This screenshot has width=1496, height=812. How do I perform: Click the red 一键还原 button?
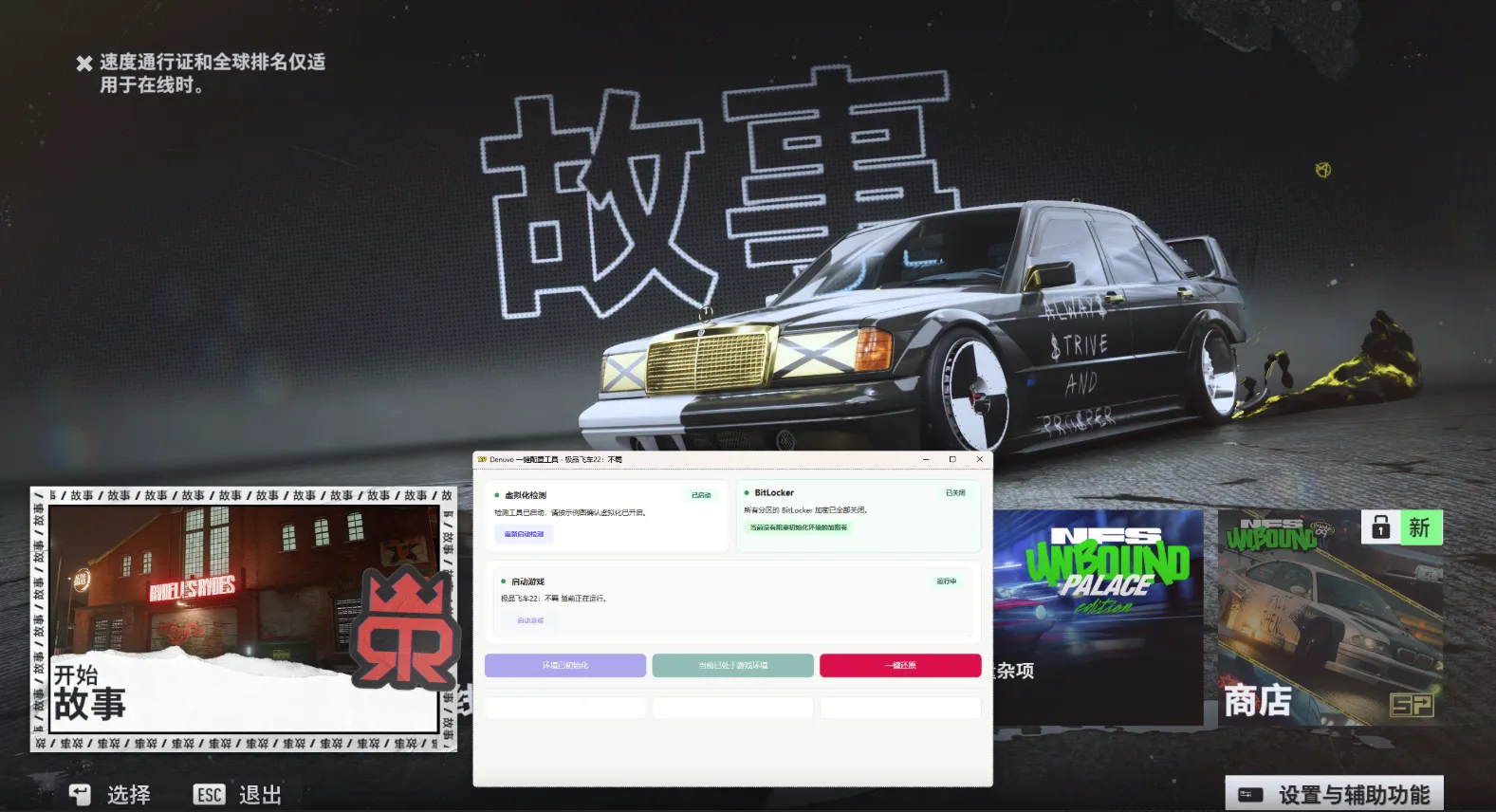click(900, 665)
